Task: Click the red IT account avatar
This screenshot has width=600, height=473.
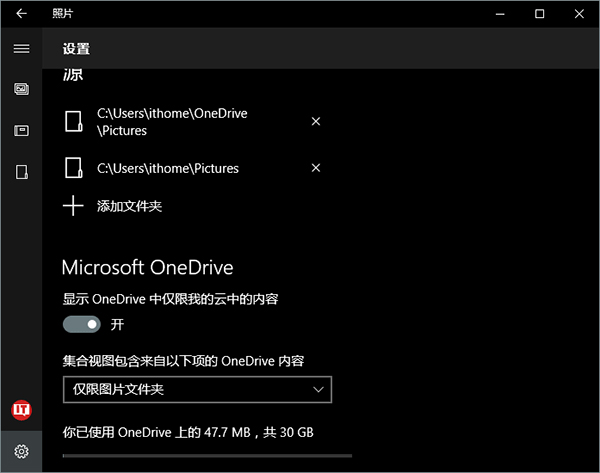Action: 21,410
